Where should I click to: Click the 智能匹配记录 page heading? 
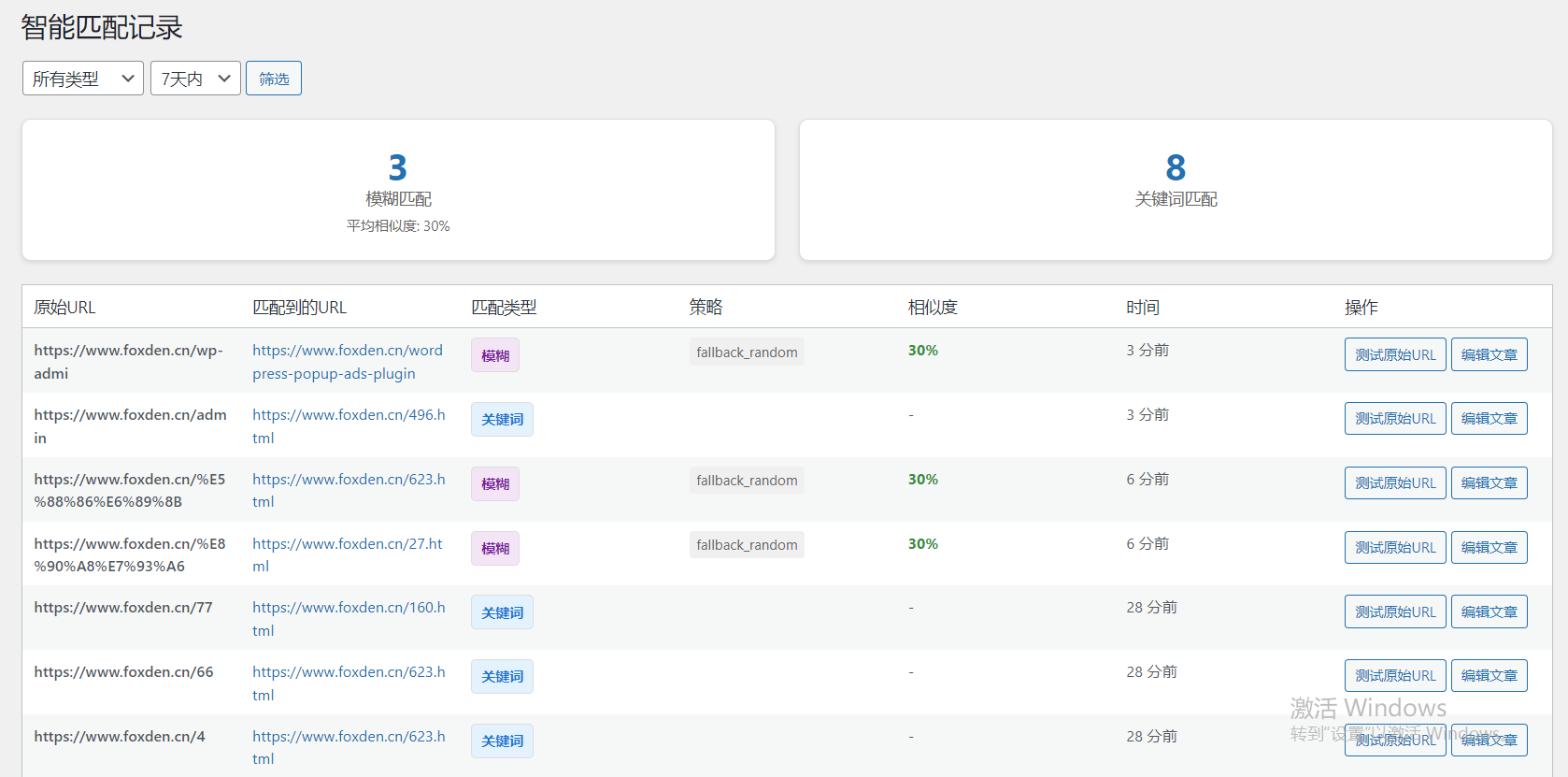point(102,27)
